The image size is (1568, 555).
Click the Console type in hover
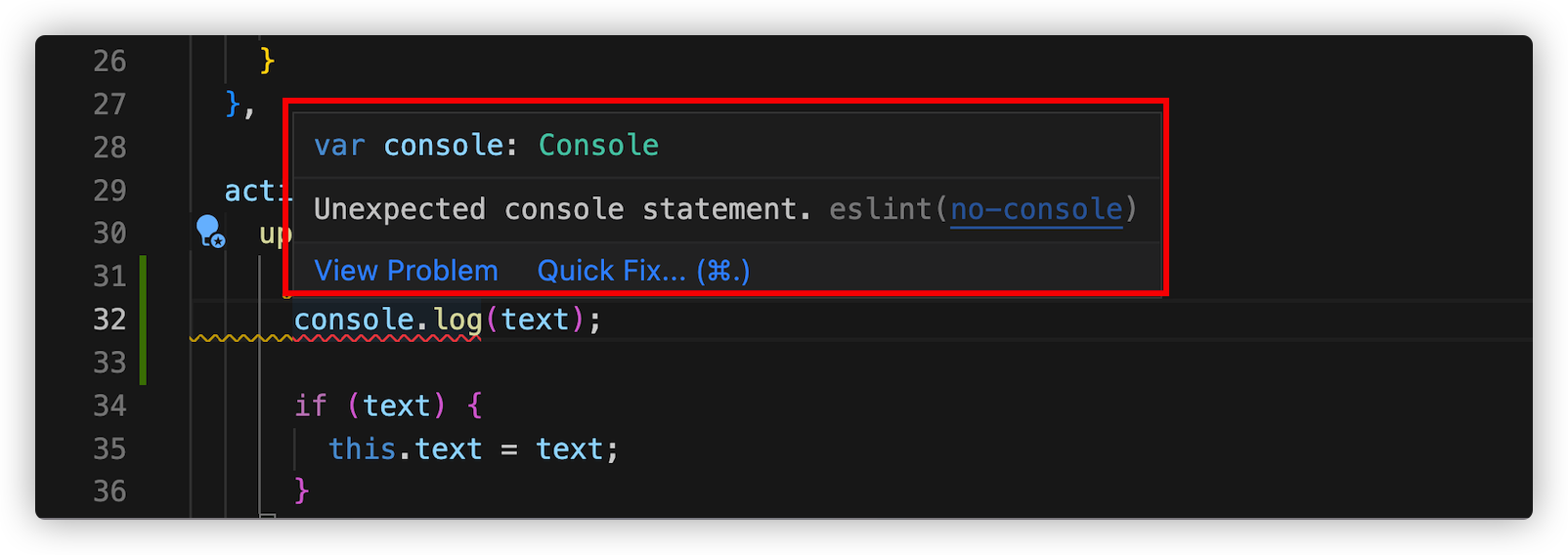pos(598,146)
